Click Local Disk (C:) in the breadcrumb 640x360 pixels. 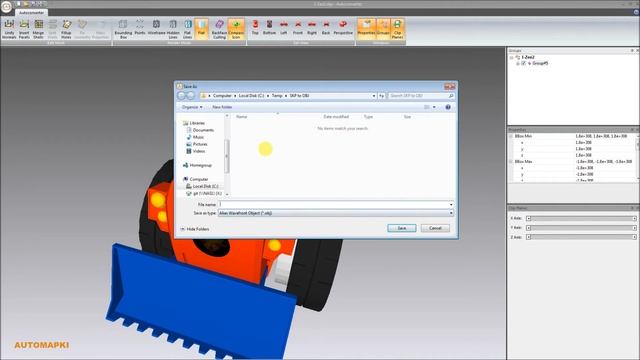(251, 96)
